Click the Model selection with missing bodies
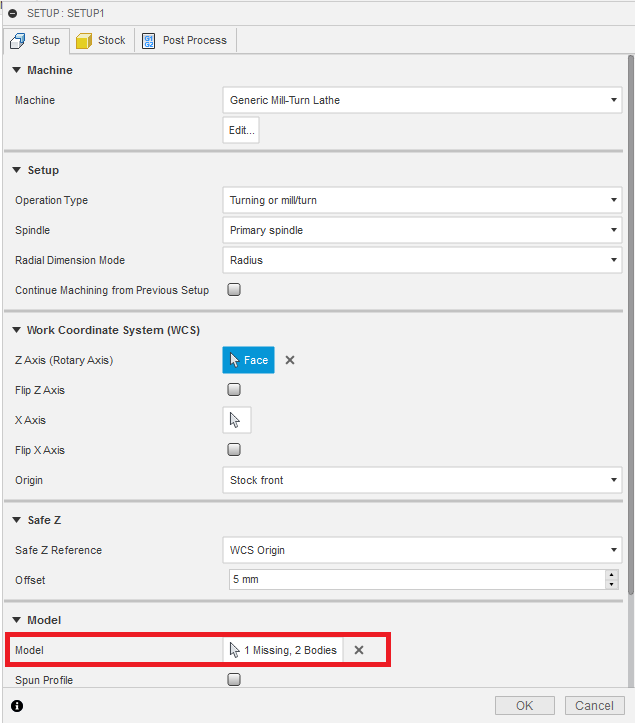The image size is (635, 723). tap(283, 650)
